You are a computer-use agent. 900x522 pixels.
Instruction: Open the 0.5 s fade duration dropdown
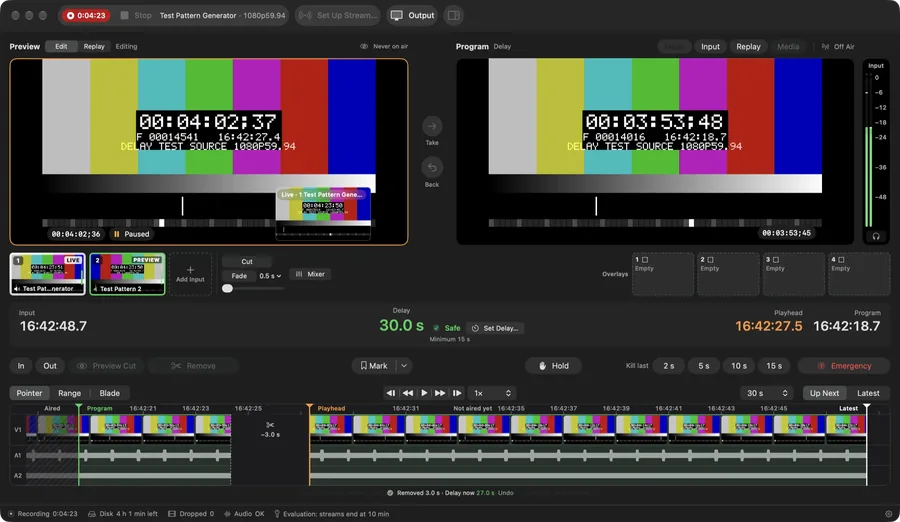[x=270, y=276]
